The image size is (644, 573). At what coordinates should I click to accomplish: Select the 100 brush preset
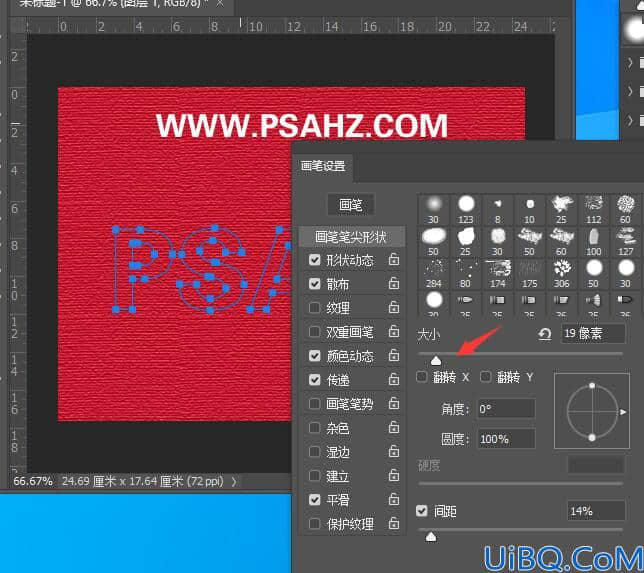[593, 241]
